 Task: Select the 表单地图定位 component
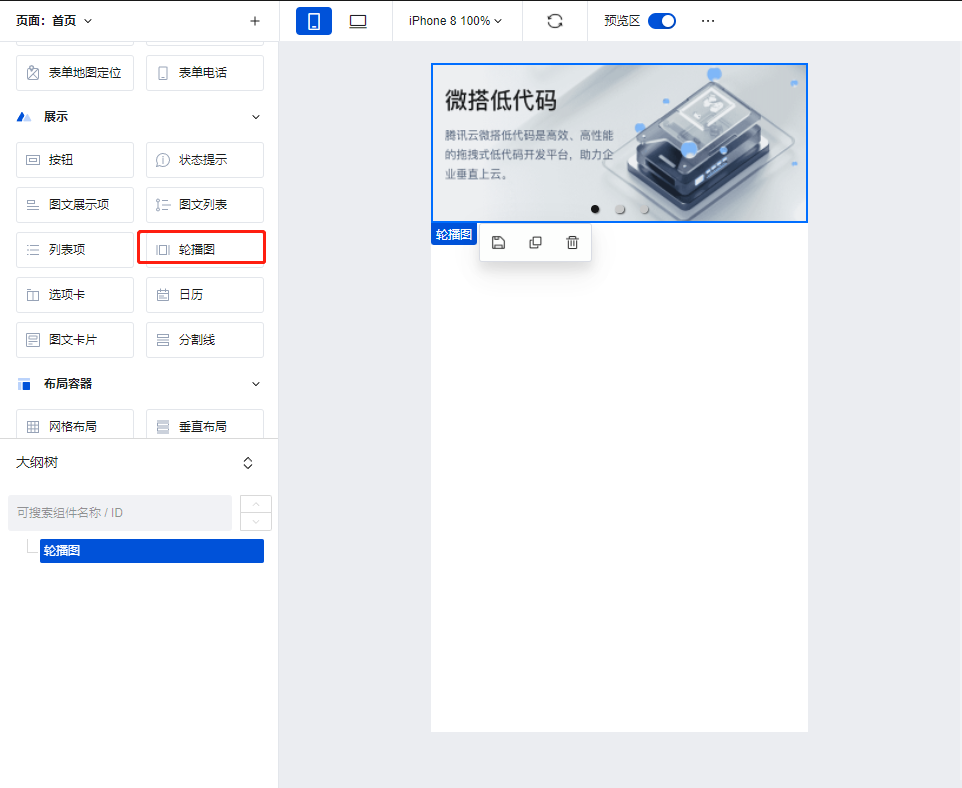[75, 73]
